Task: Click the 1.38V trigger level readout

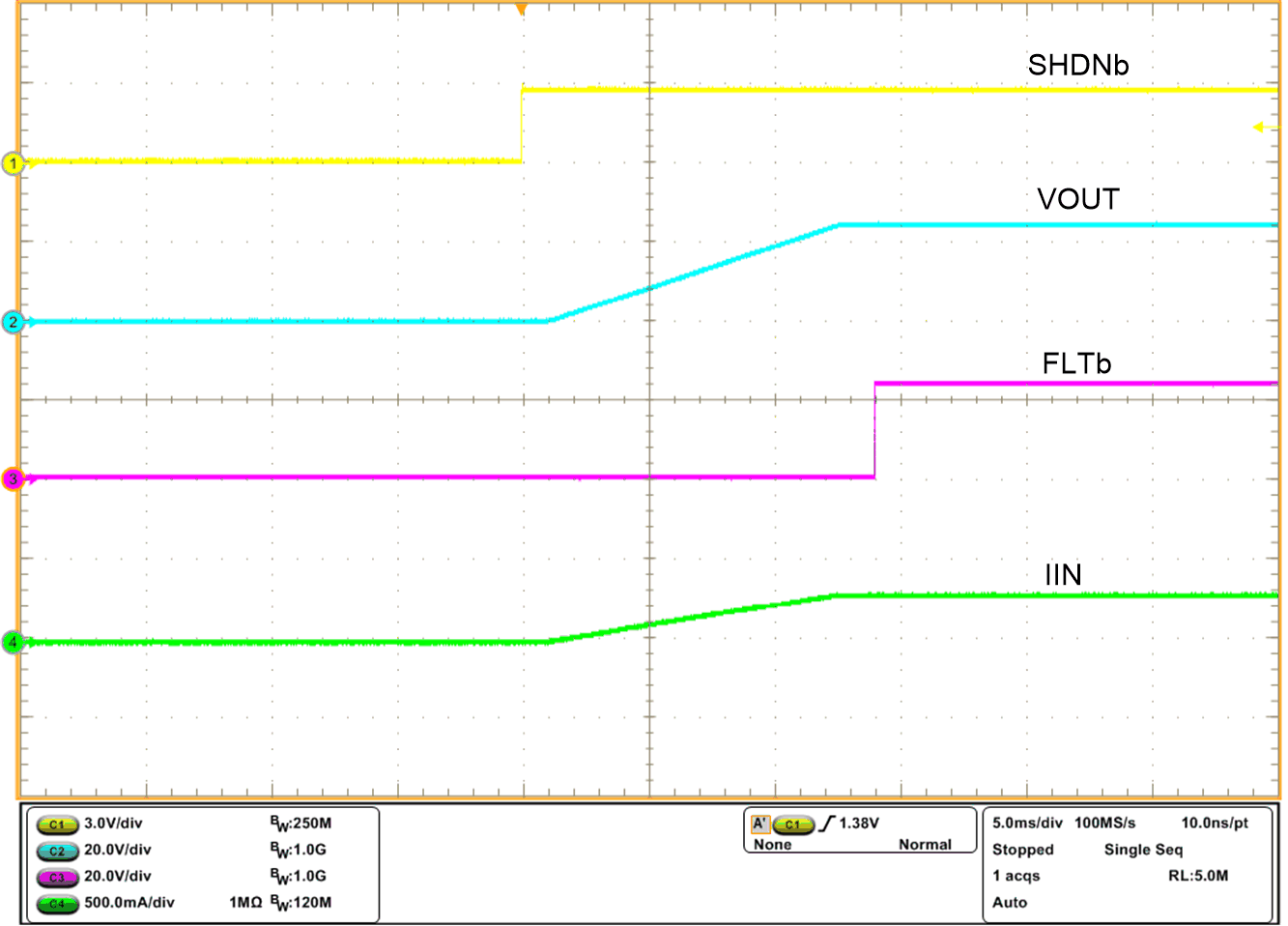Action: coord(859,824)
